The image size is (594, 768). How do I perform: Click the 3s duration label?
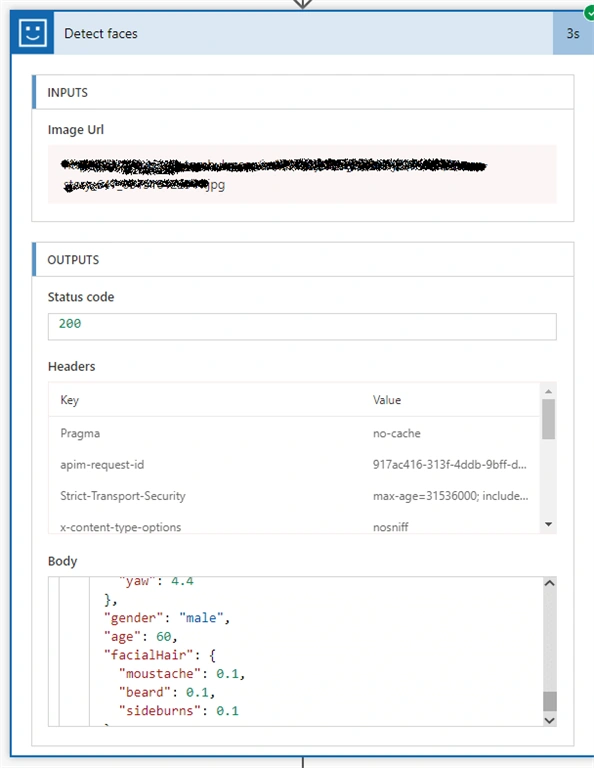(x=573, y=33)
